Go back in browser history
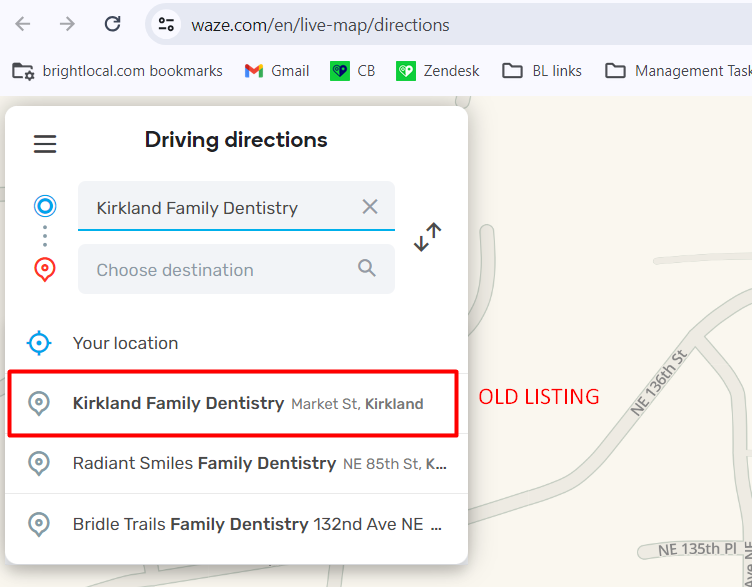 click(23, 23)
